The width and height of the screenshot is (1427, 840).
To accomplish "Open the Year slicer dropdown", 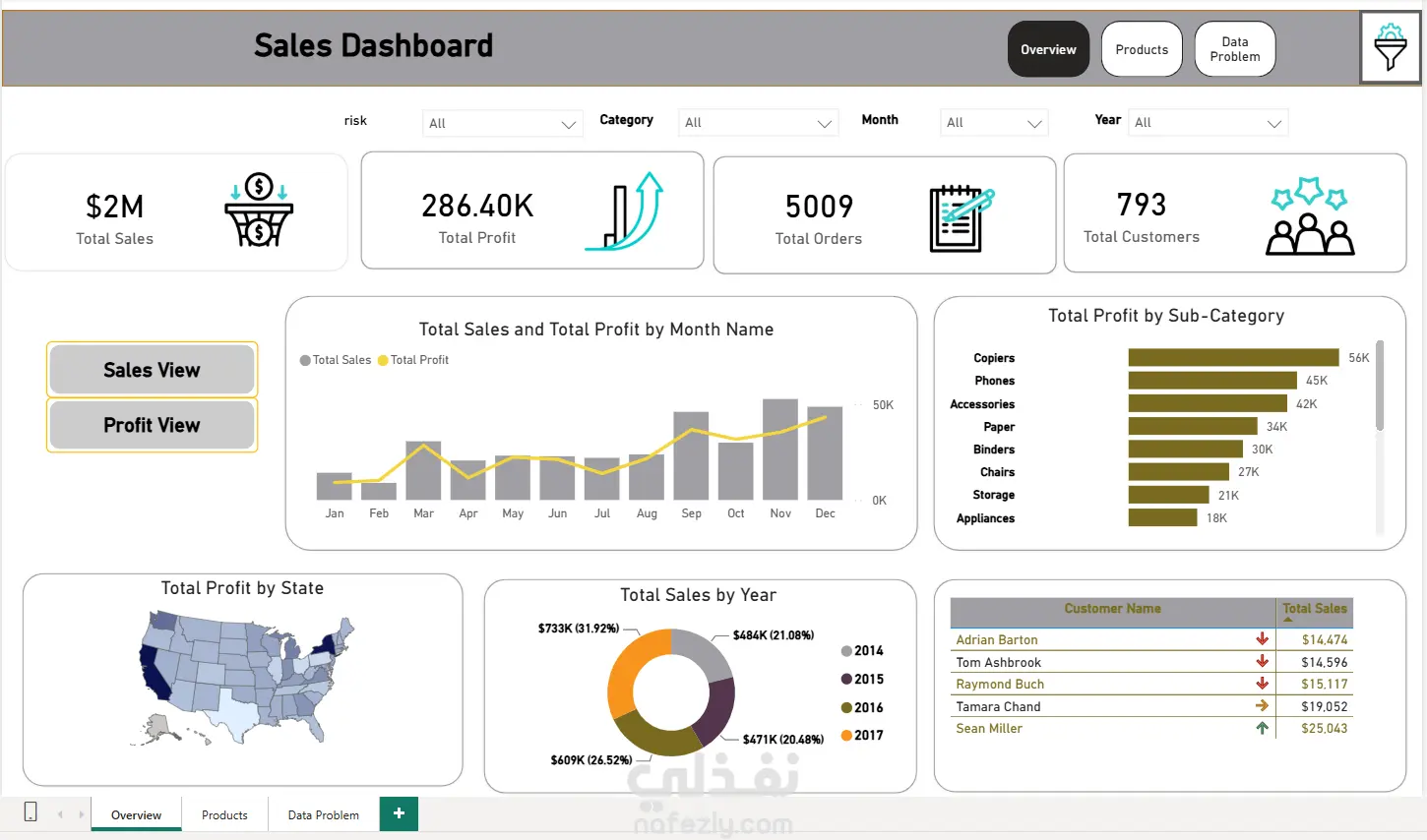I will [x=1208, y=122].
